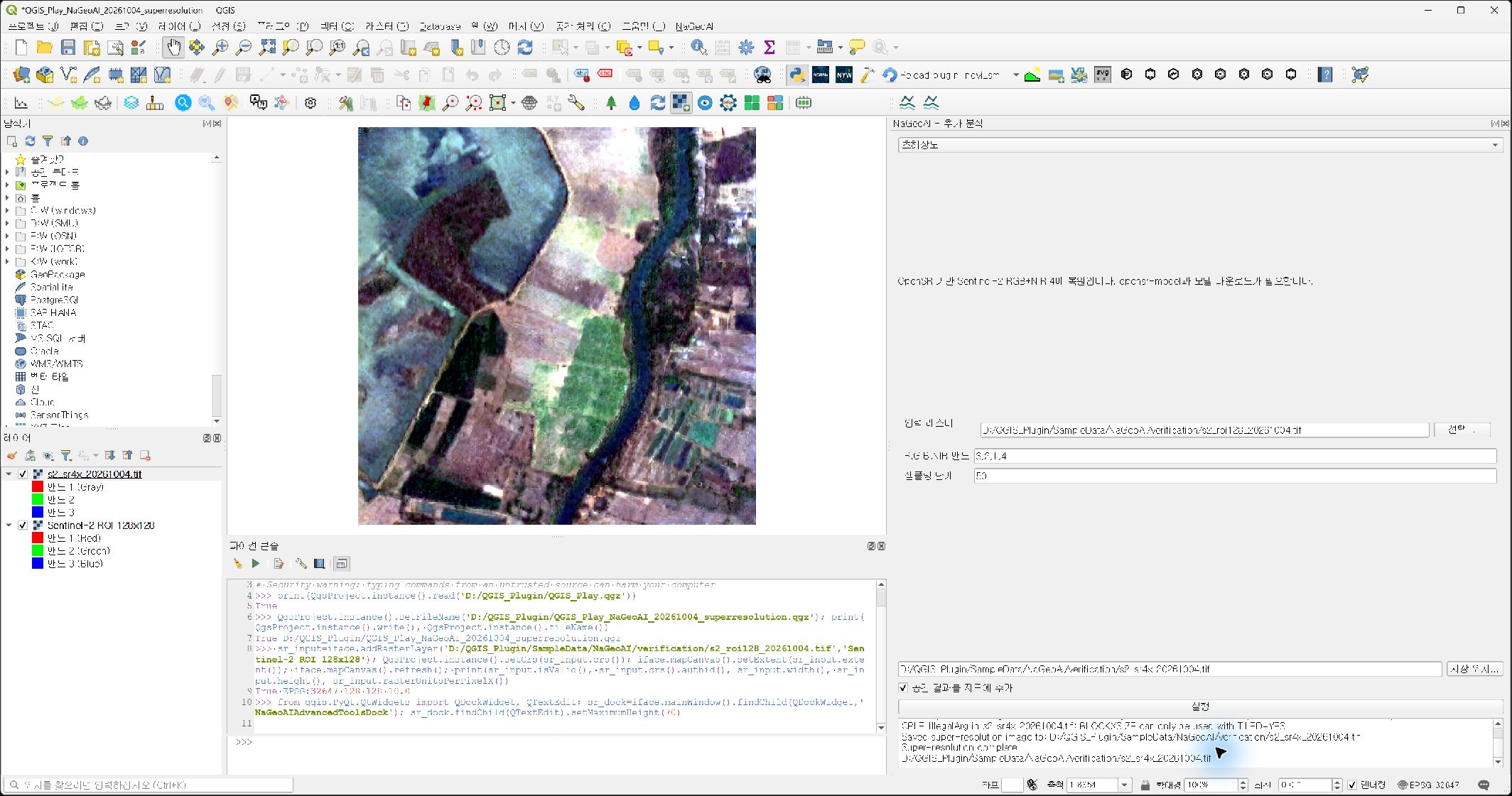This screenshot has height=796, width=1512.
Task: Save the project with the floppy disk icon
Action: pyautogui.click(x=68, y=48)
